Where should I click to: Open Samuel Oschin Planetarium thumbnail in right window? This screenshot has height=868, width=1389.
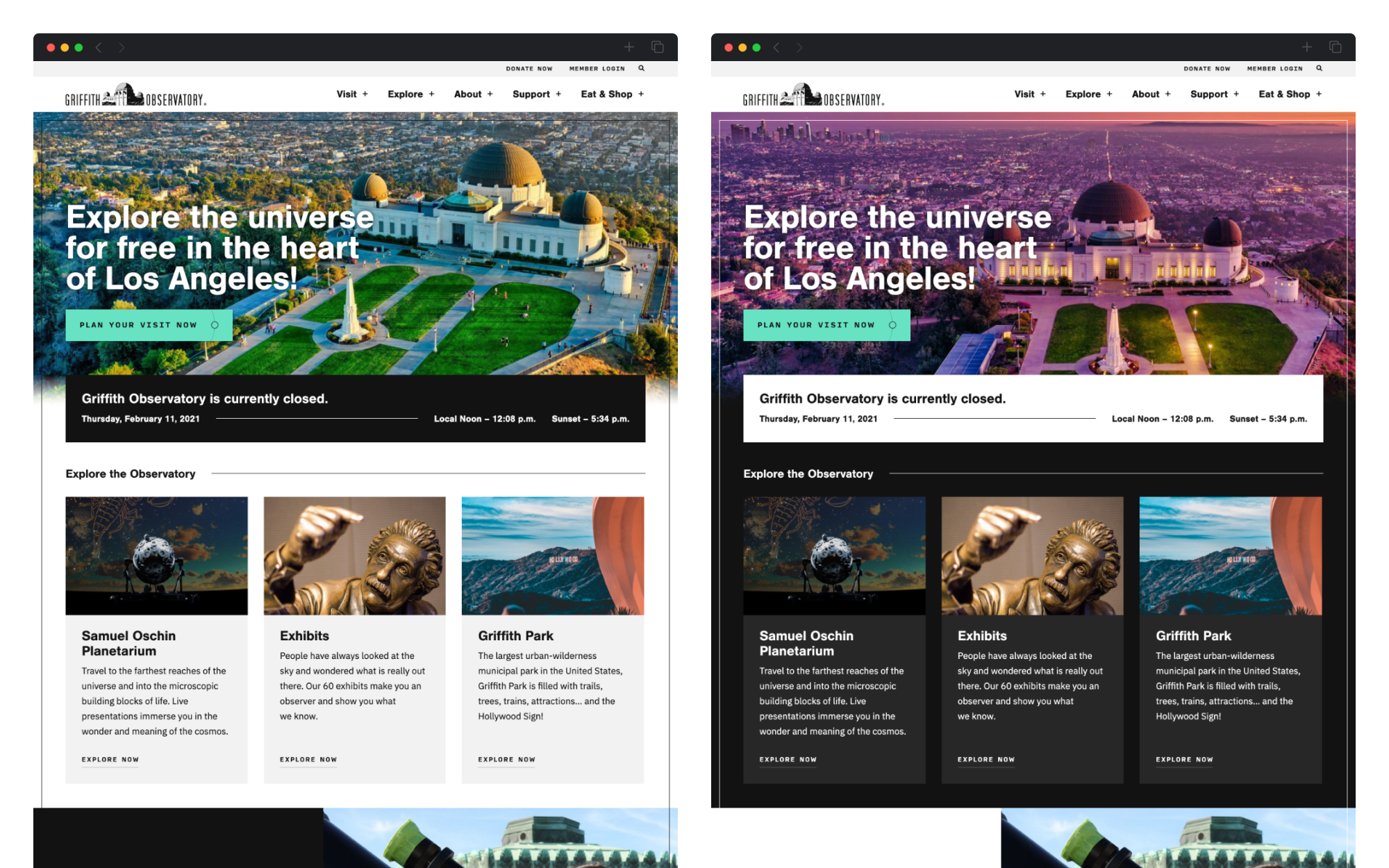pyautogui.click(x=834, y=556)
